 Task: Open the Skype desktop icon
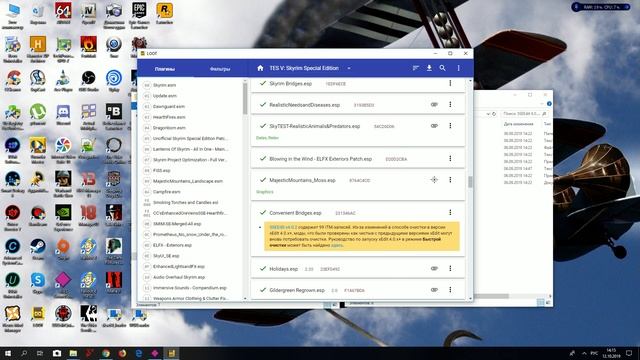click(x=38, y=283)
